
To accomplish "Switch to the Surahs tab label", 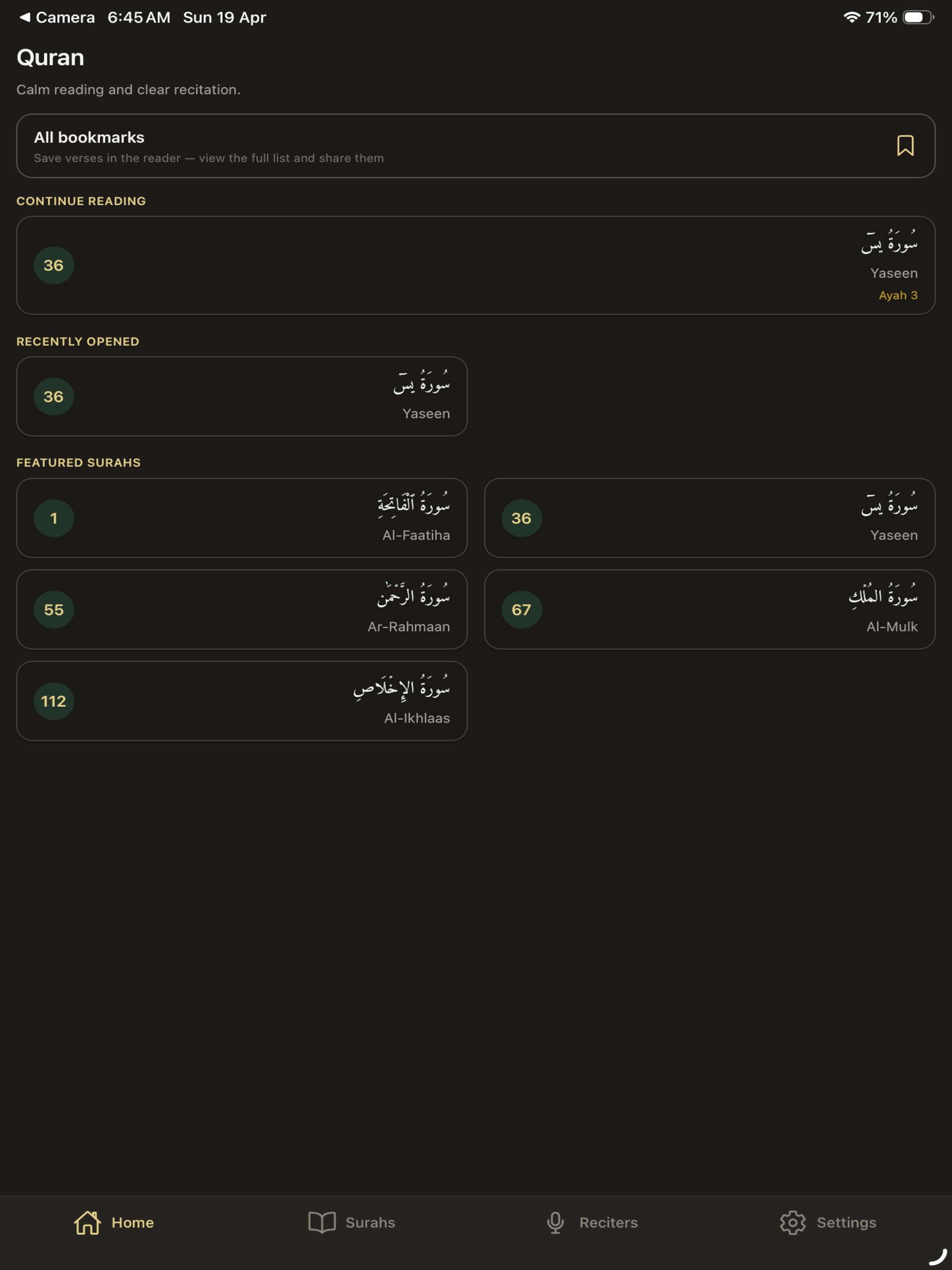I will [x=370, y=1222].
